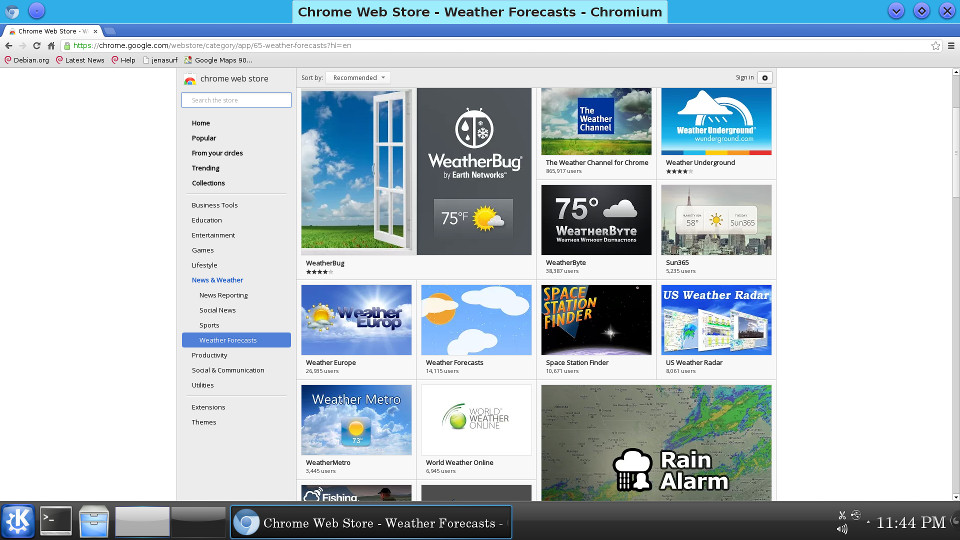This screenshot has height=540, width=960.
Task: Select From your circles in sidebar
Action: [217, 153]
